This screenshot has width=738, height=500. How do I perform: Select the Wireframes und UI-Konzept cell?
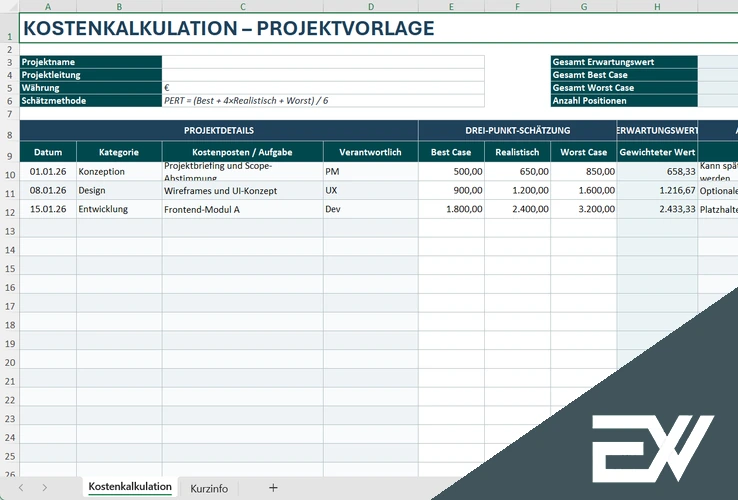tap(242, 190)
